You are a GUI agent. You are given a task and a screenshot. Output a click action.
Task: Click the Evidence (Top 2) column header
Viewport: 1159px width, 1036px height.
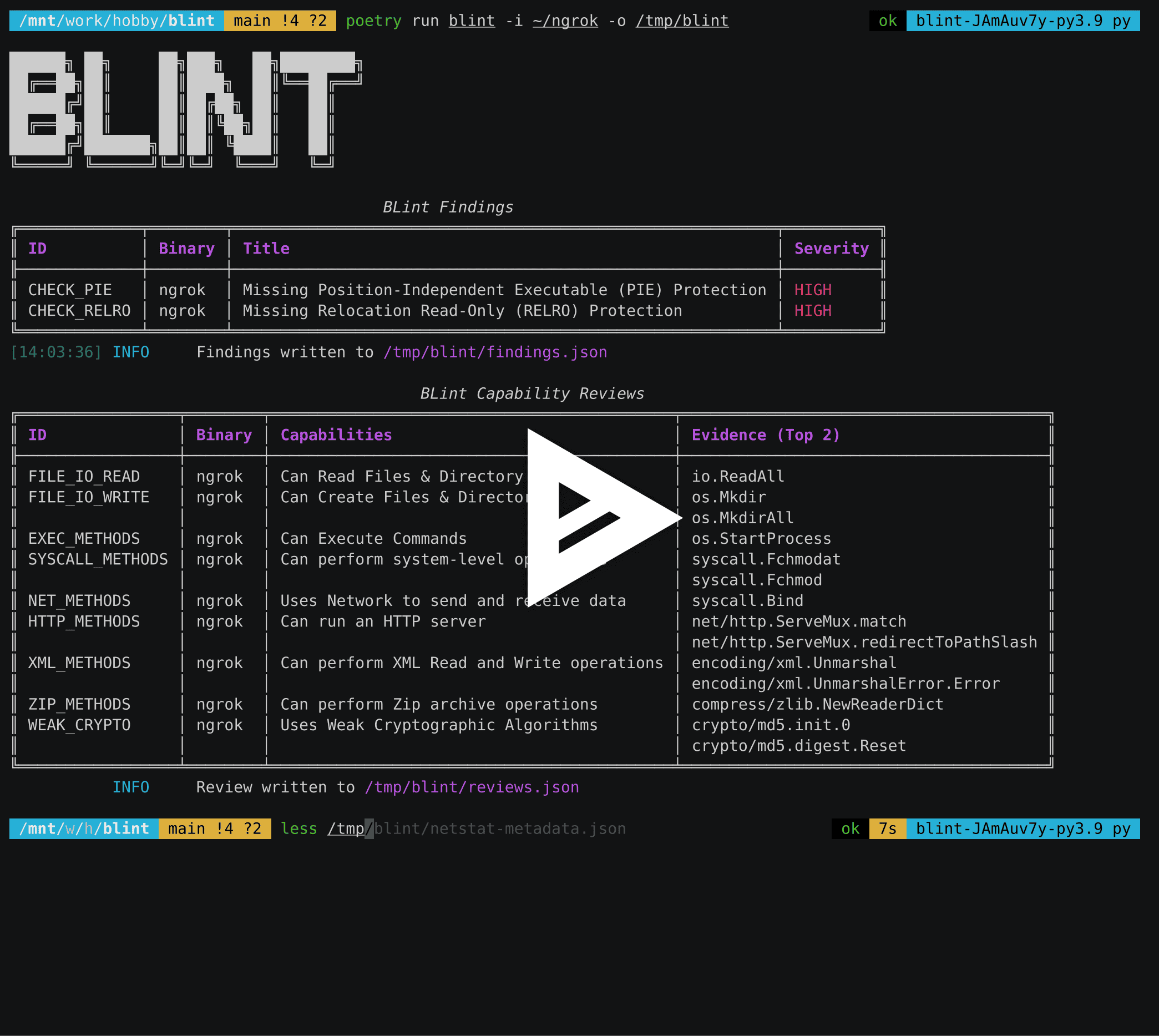tap(766, 434)
